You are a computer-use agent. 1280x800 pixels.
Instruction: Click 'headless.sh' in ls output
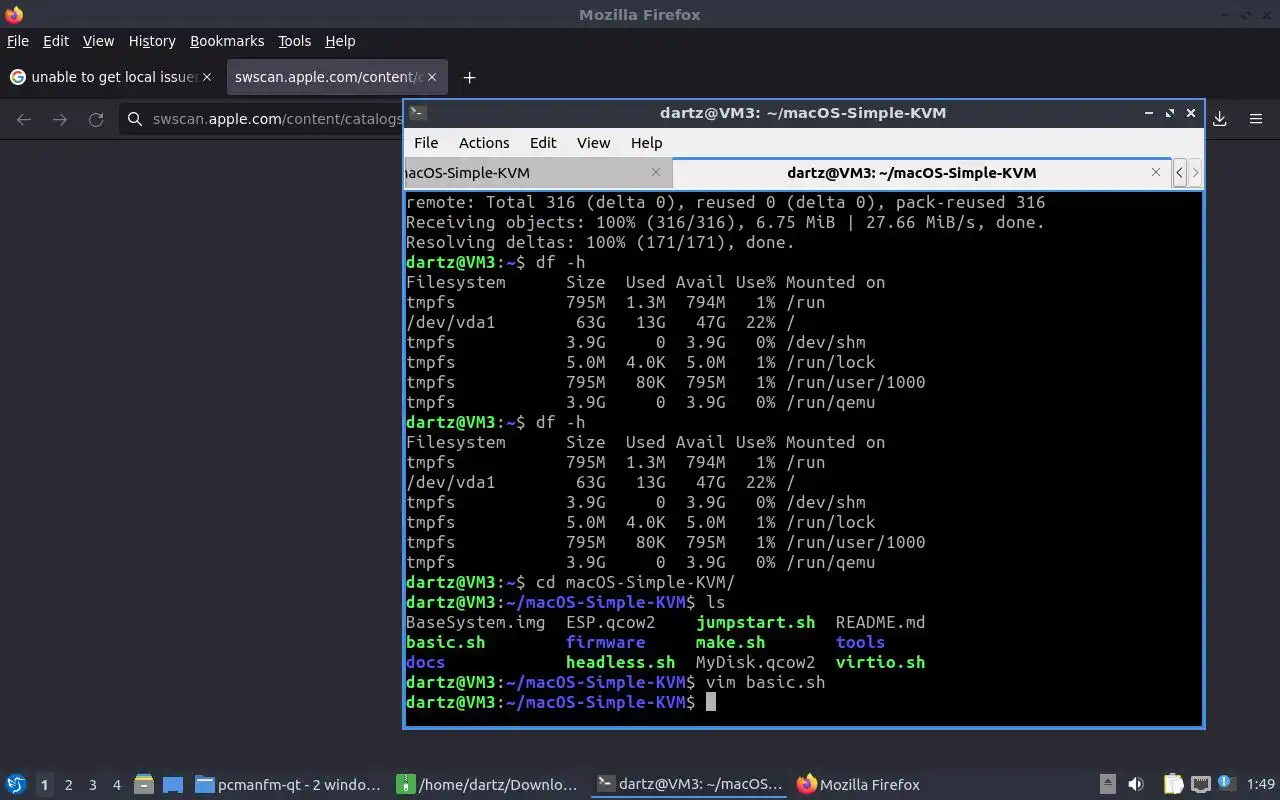click(x=620, y=662)
